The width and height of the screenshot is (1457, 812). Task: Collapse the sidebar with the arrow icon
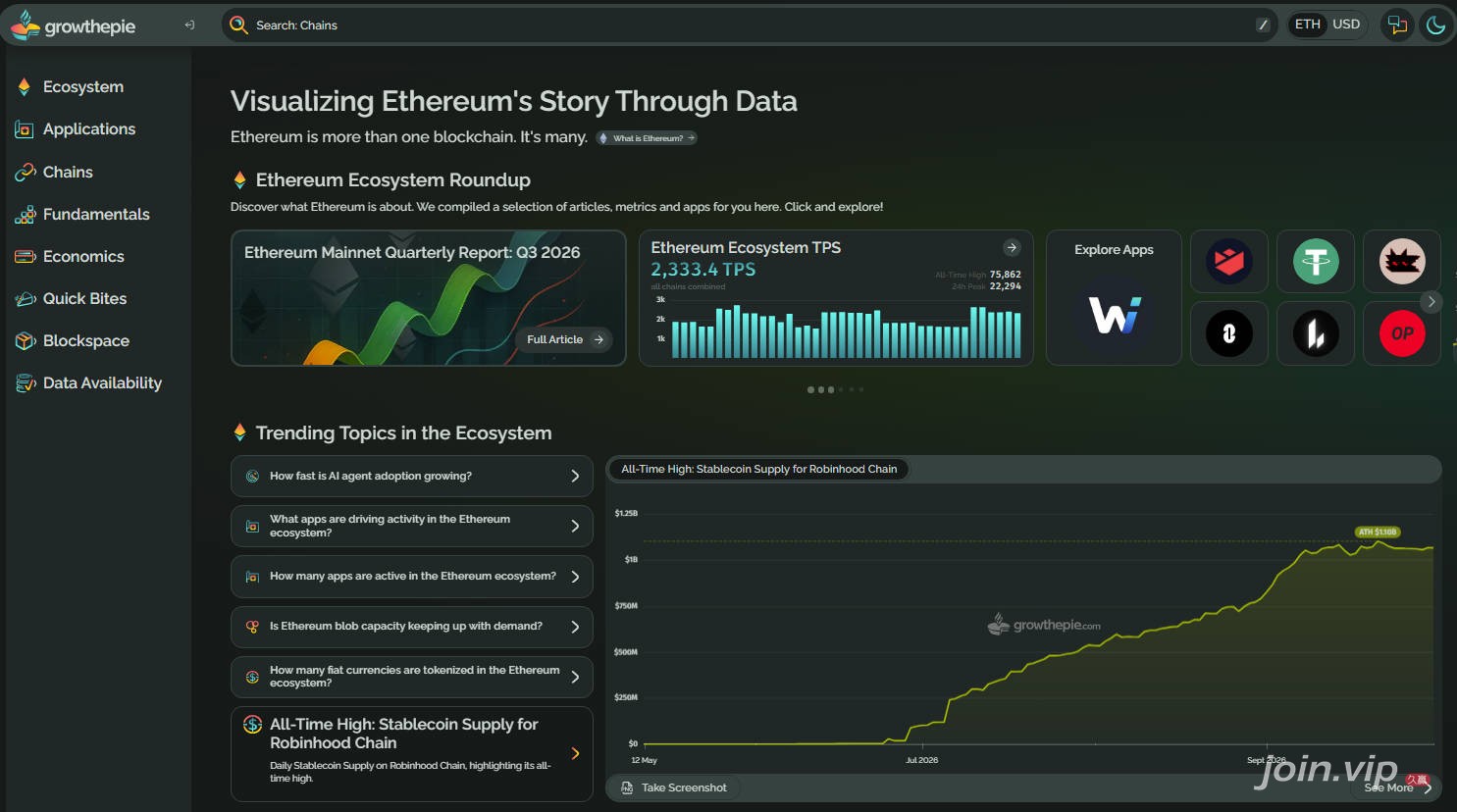coord(189,25)
